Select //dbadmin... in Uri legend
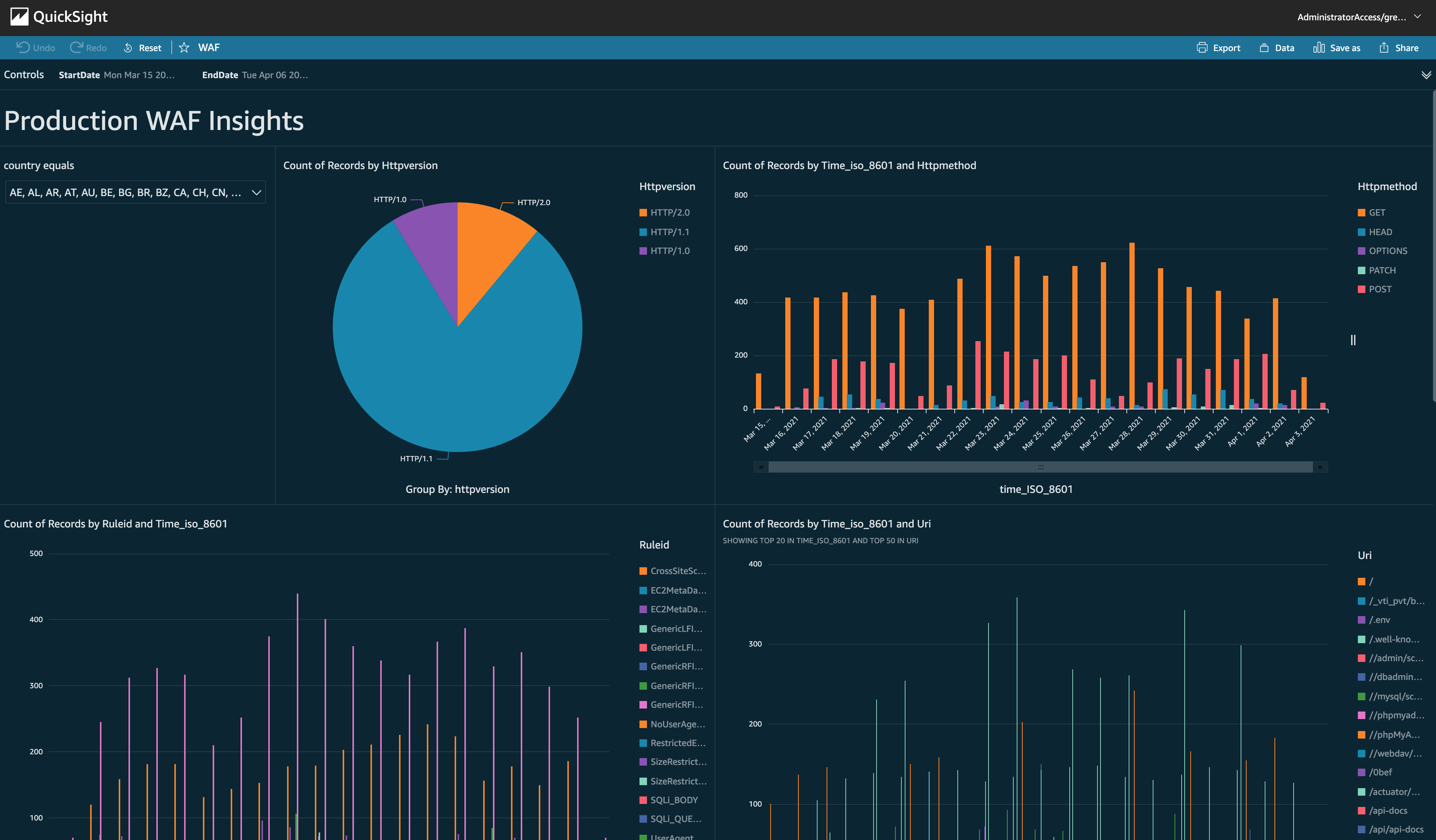The height and width of the screenshot is (840, 1436). [x=1390, y=677]
